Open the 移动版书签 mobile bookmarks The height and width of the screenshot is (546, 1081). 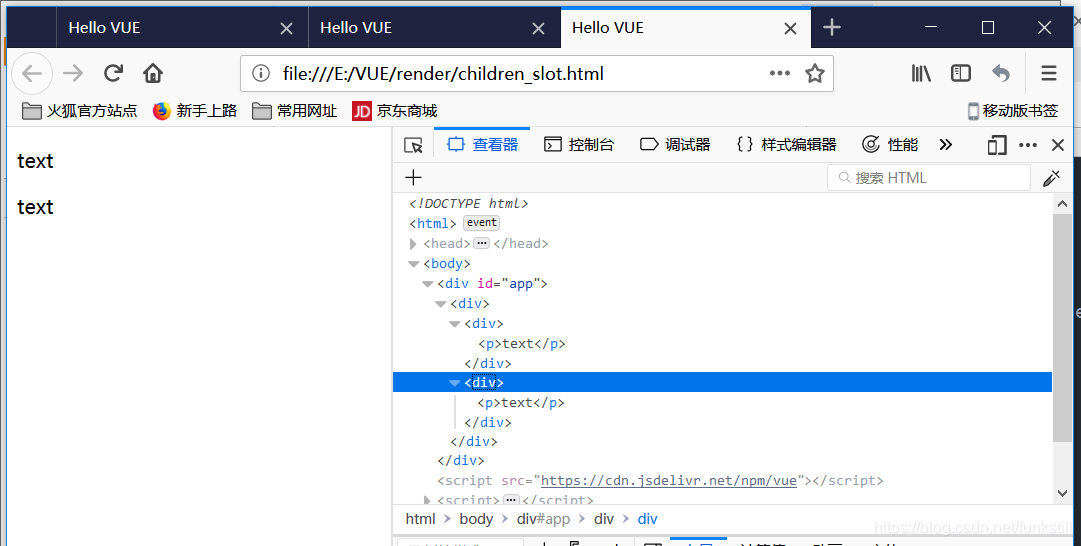coord(1013,111)
